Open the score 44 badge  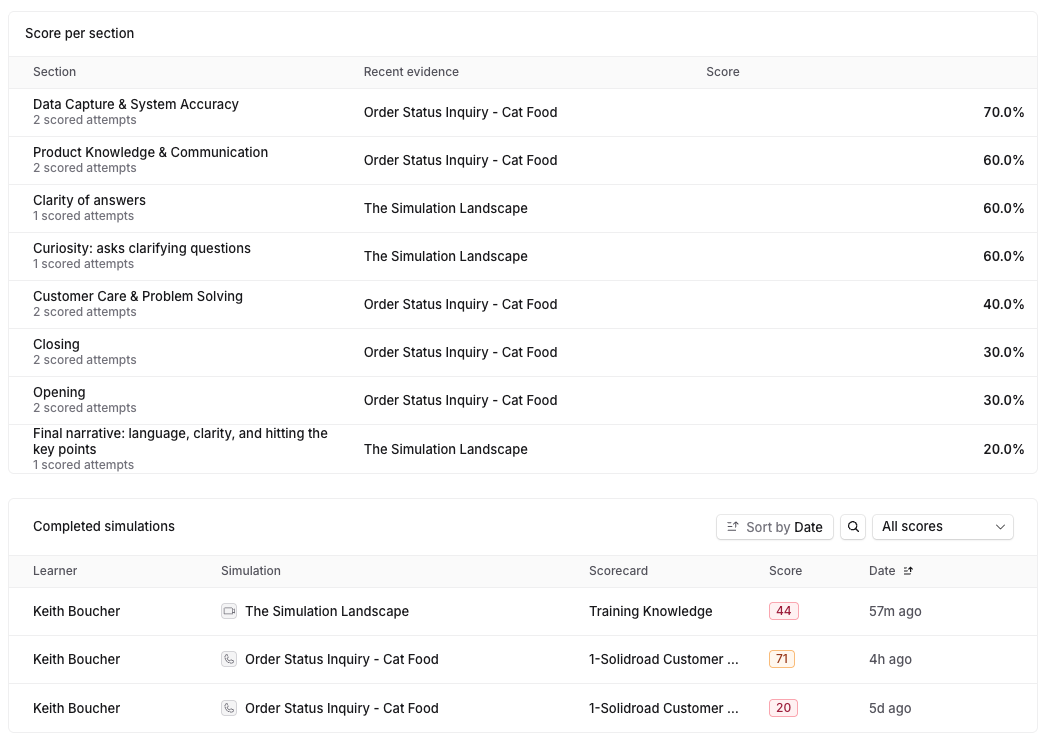[x=783, y=611]
